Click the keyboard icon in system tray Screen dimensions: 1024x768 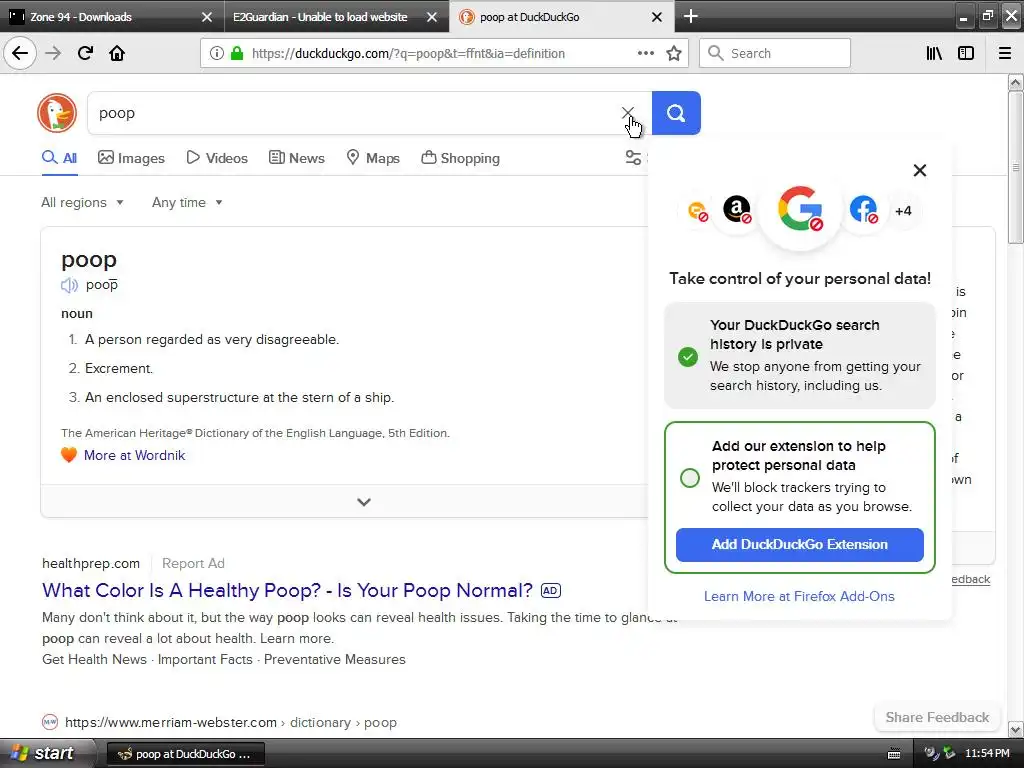pyautogui.click(x=894, y=754)
